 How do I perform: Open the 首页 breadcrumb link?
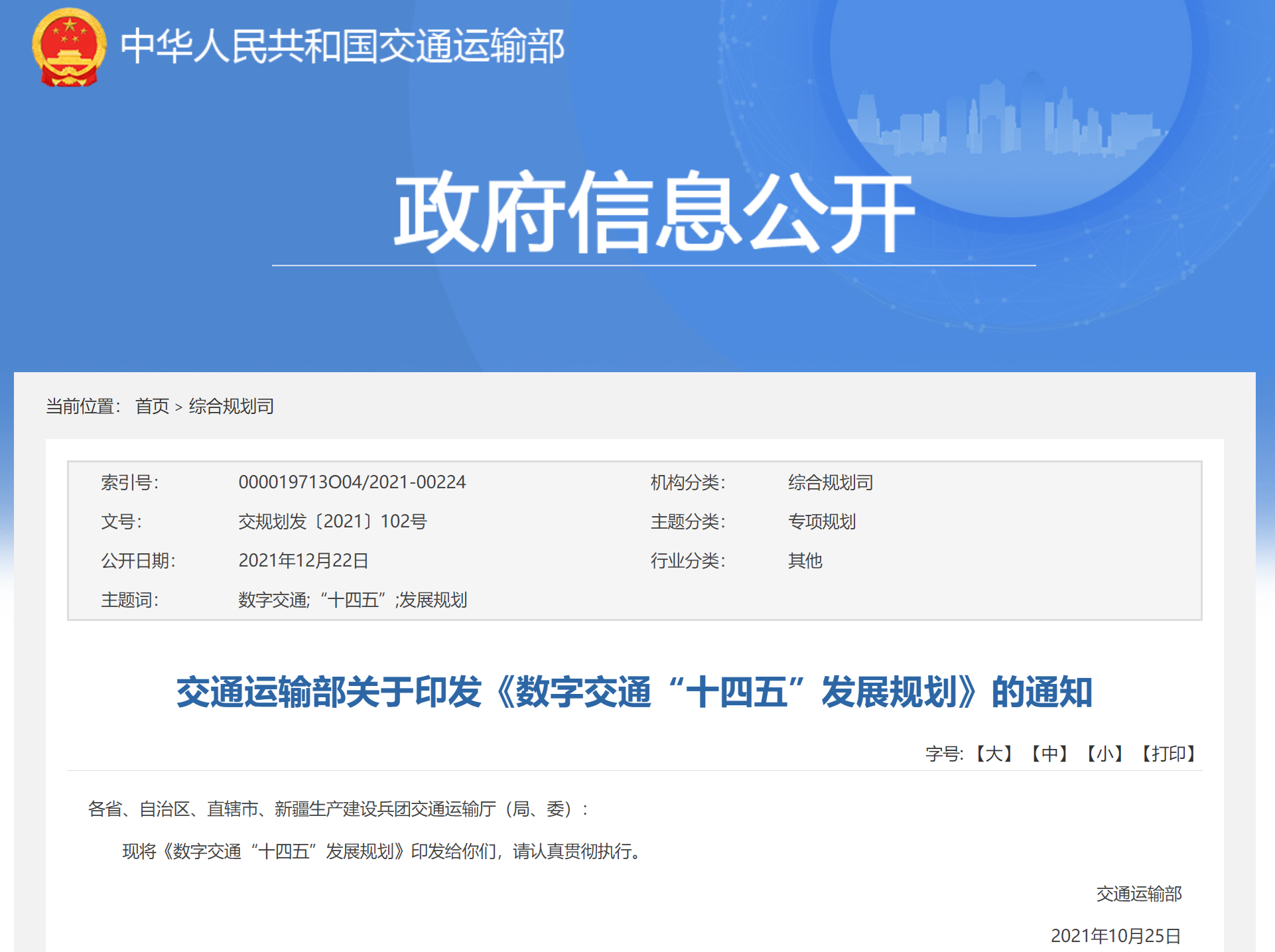coord(152,406)
